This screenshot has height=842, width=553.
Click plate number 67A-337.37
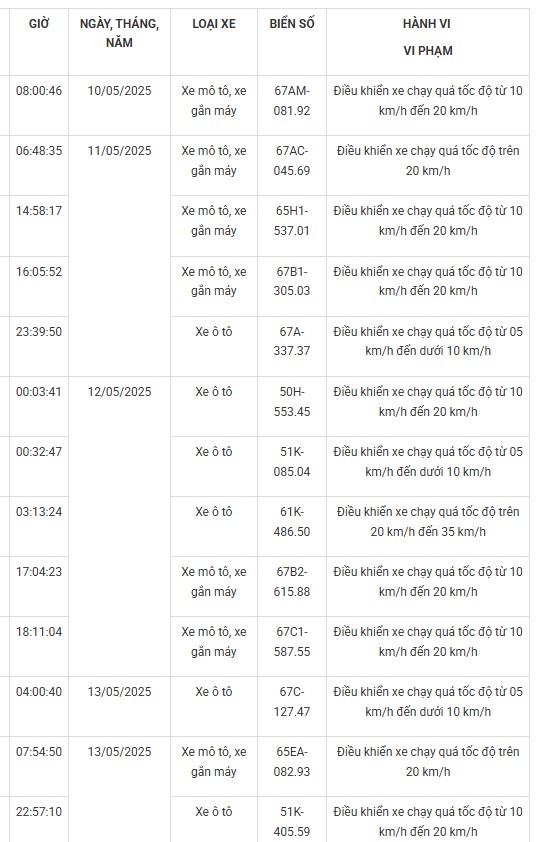(x=292, y=341)
